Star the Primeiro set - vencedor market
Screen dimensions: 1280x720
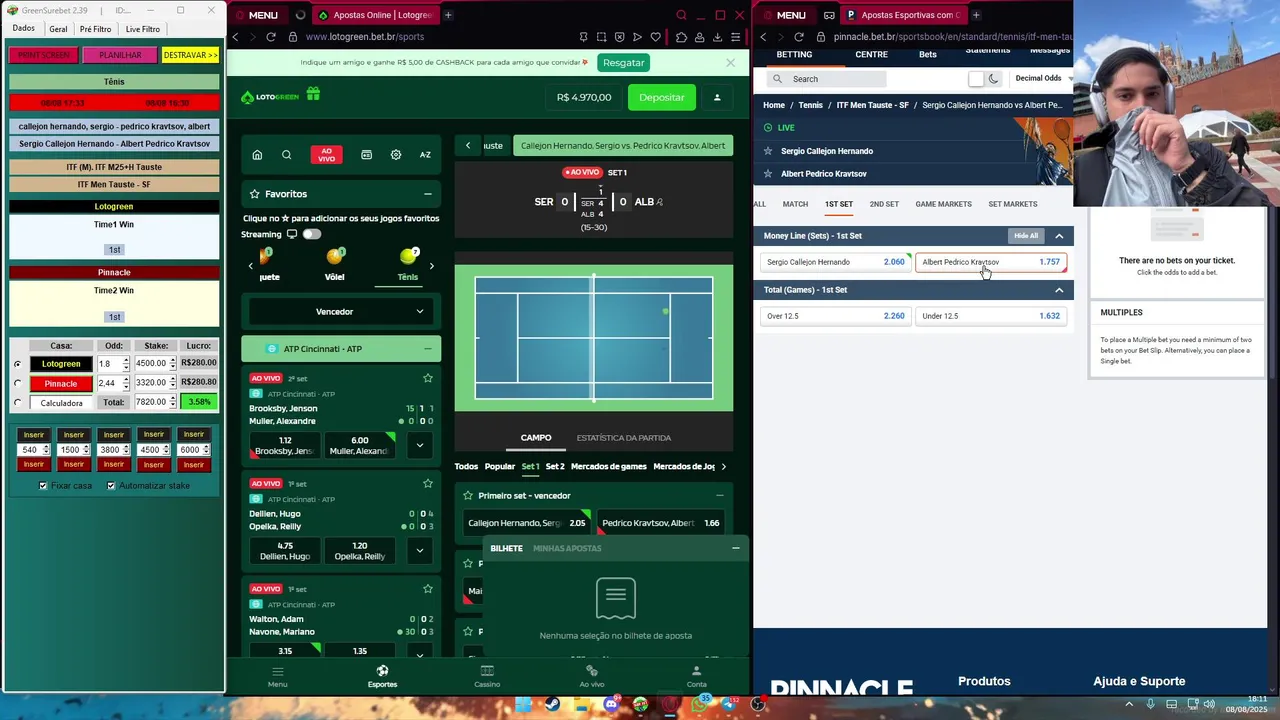tap(468, 495)
